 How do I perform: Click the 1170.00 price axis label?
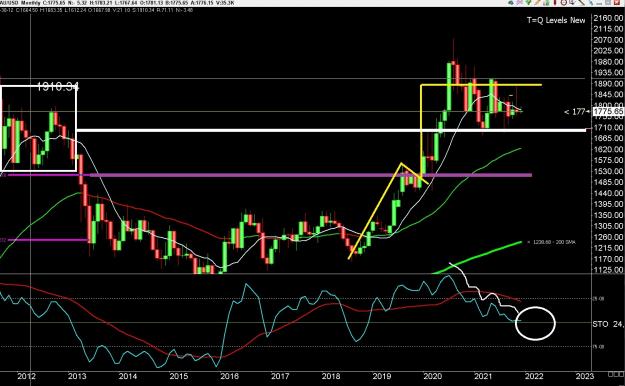(x=608, y=259)
